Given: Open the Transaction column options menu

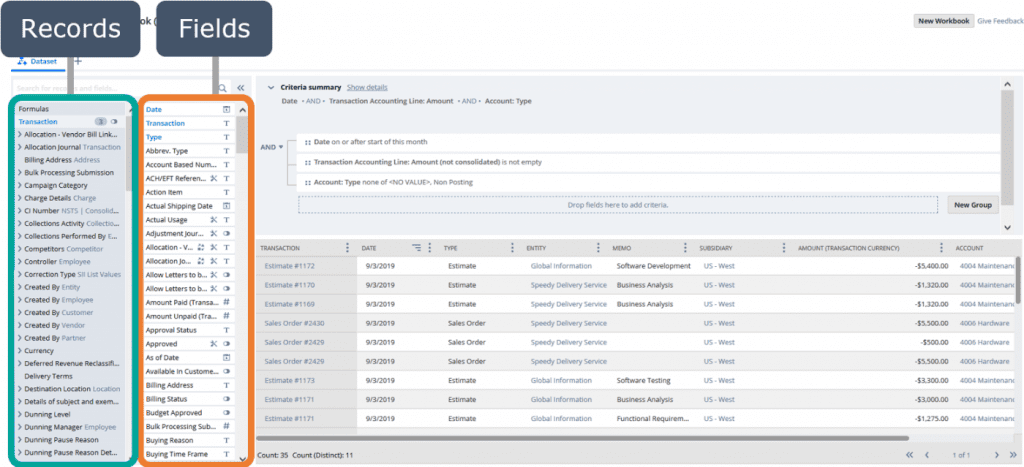Looking at the screenshot, I should click(347, 248).
